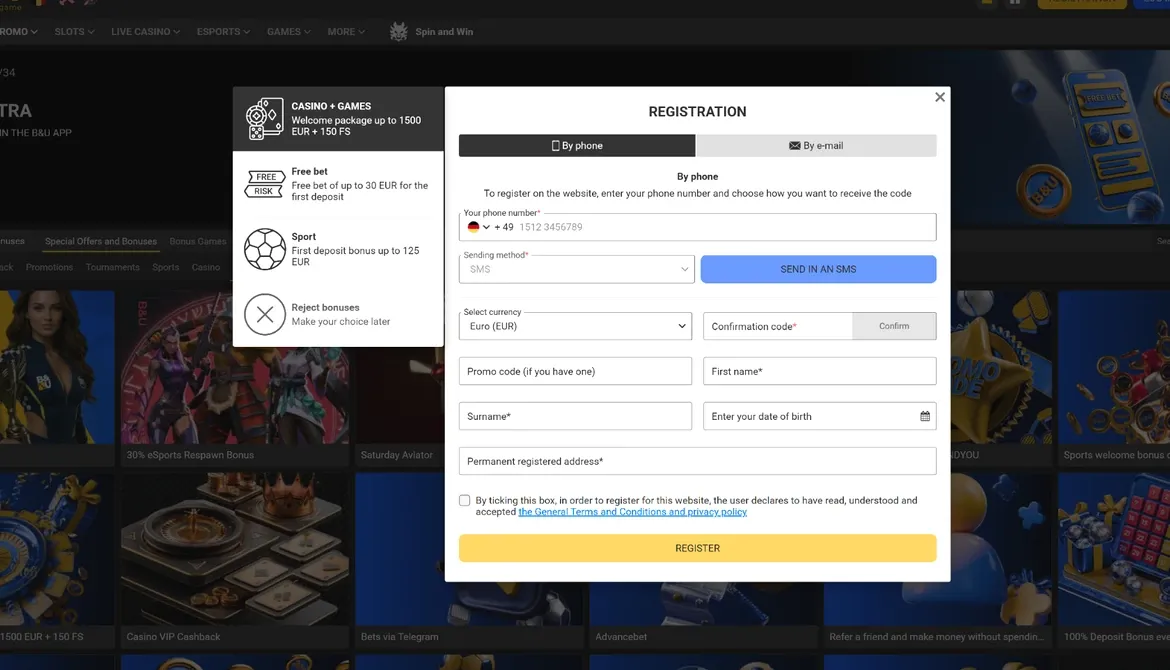1170x670 pixels.
Task: Open Special Offers and Bonuses tab
Action: tap(101, 241)
